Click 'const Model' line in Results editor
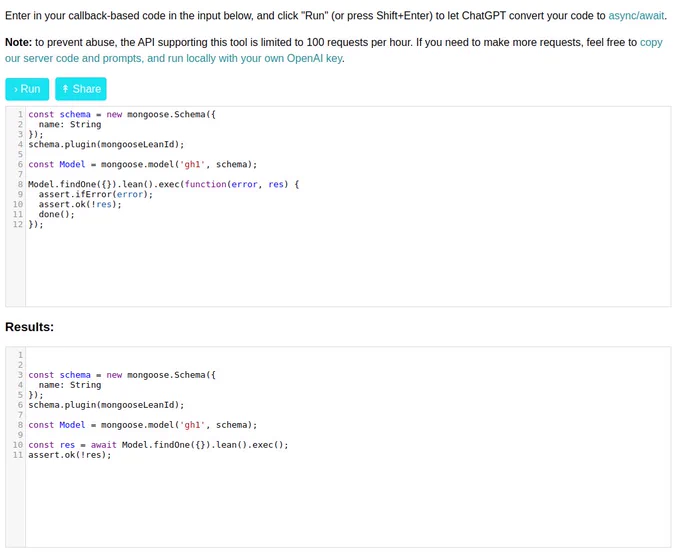This screenshot has height=553, width=680. tap(143, 425)
